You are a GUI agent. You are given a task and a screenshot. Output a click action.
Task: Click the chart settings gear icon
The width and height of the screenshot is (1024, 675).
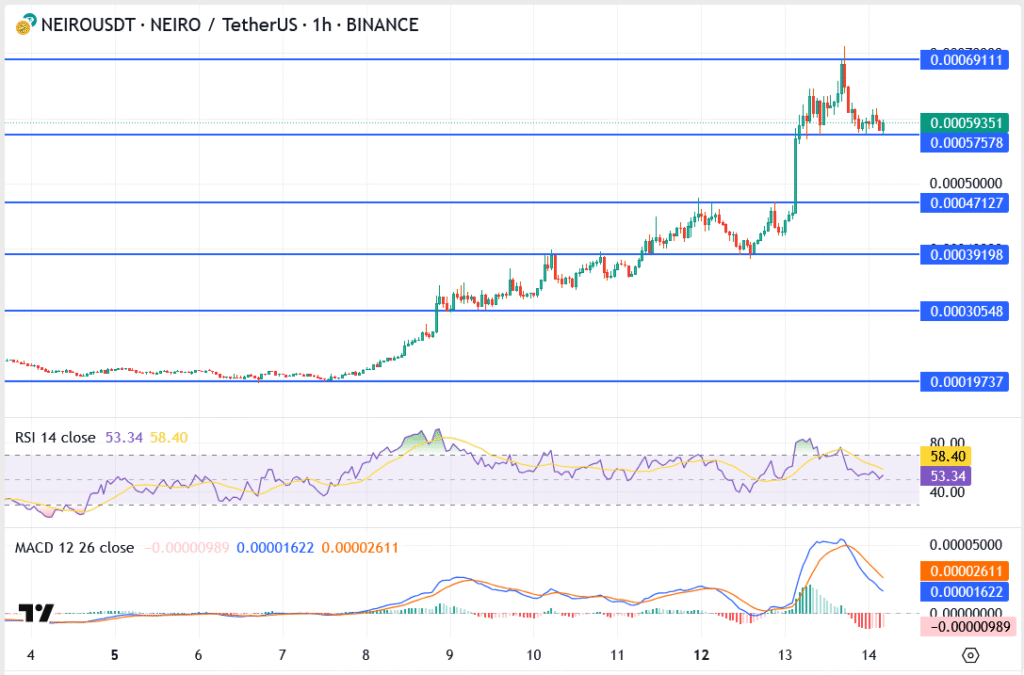[969, 655]
